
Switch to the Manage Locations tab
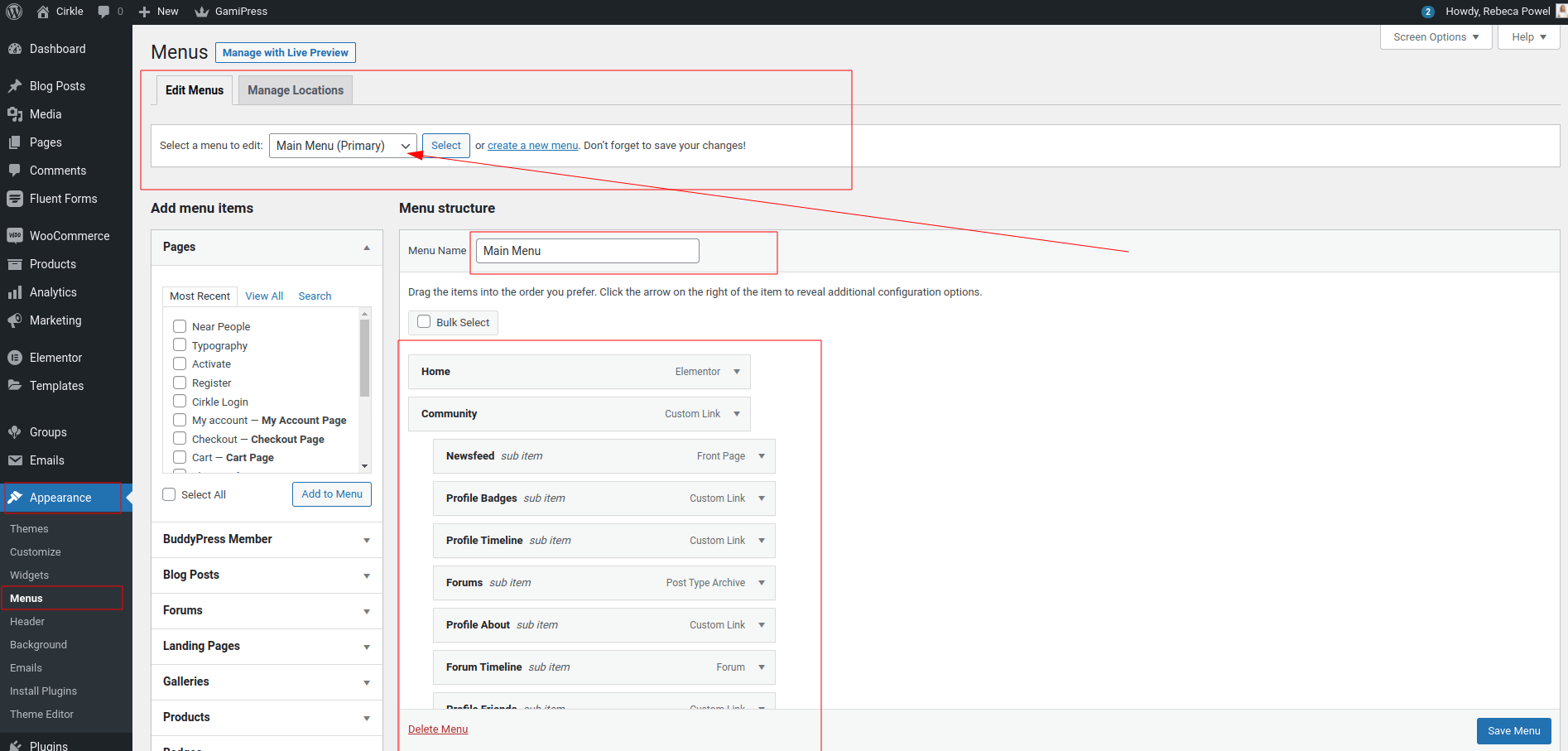point(296,90)
